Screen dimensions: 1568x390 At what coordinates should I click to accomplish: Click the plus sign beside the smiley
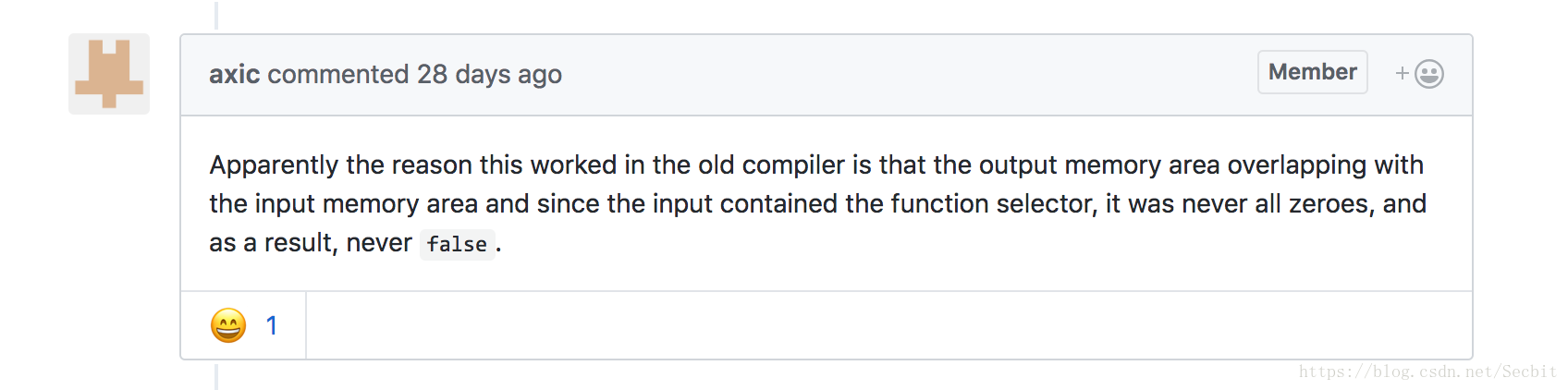click(1403, 73)
